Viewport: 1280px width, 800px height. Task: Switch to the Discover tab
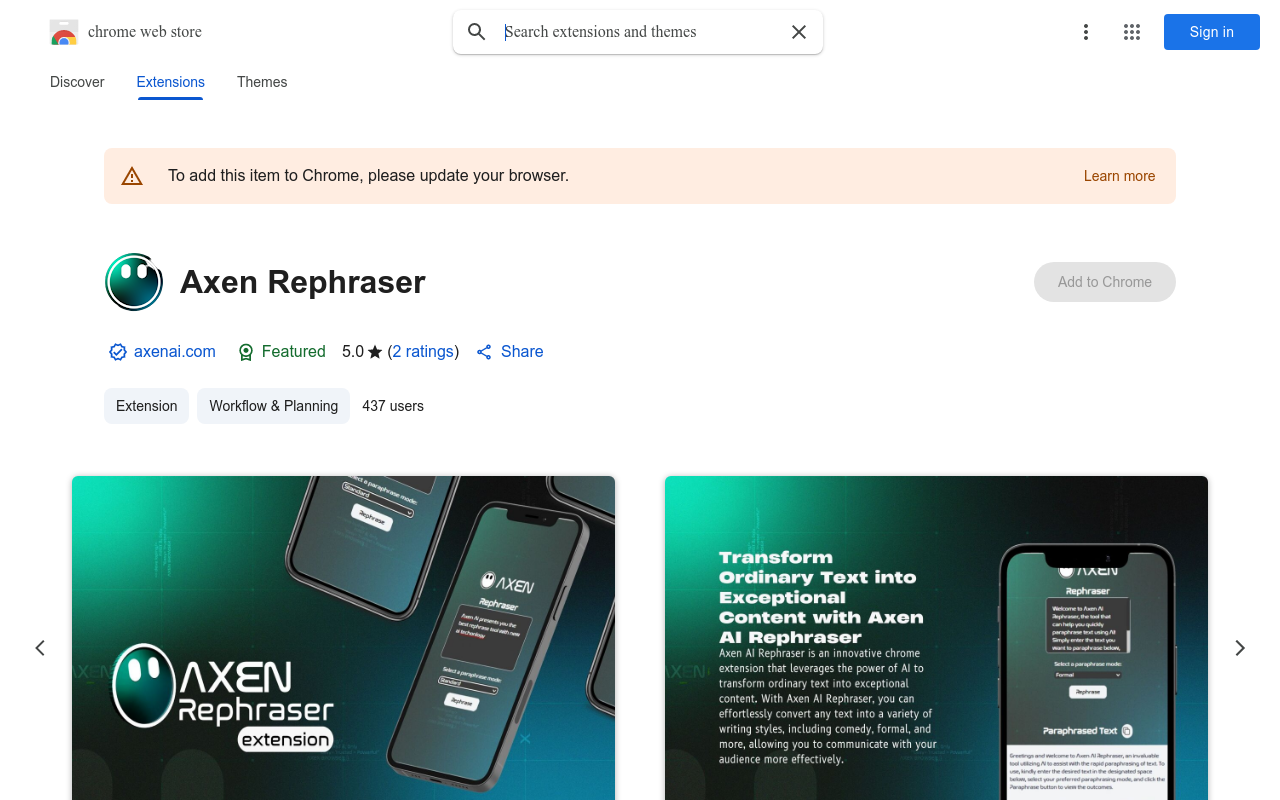coord(77,82)
